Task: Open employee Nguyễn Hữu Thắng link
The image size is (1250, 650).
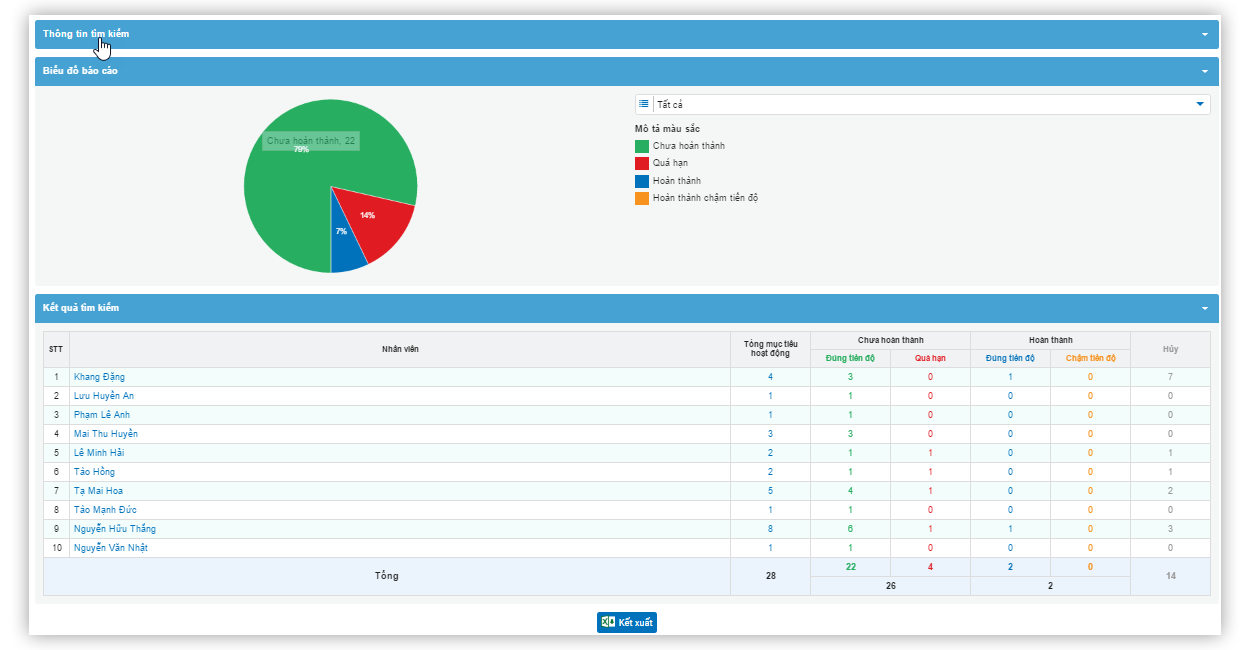Action: (x=114, y=529)
